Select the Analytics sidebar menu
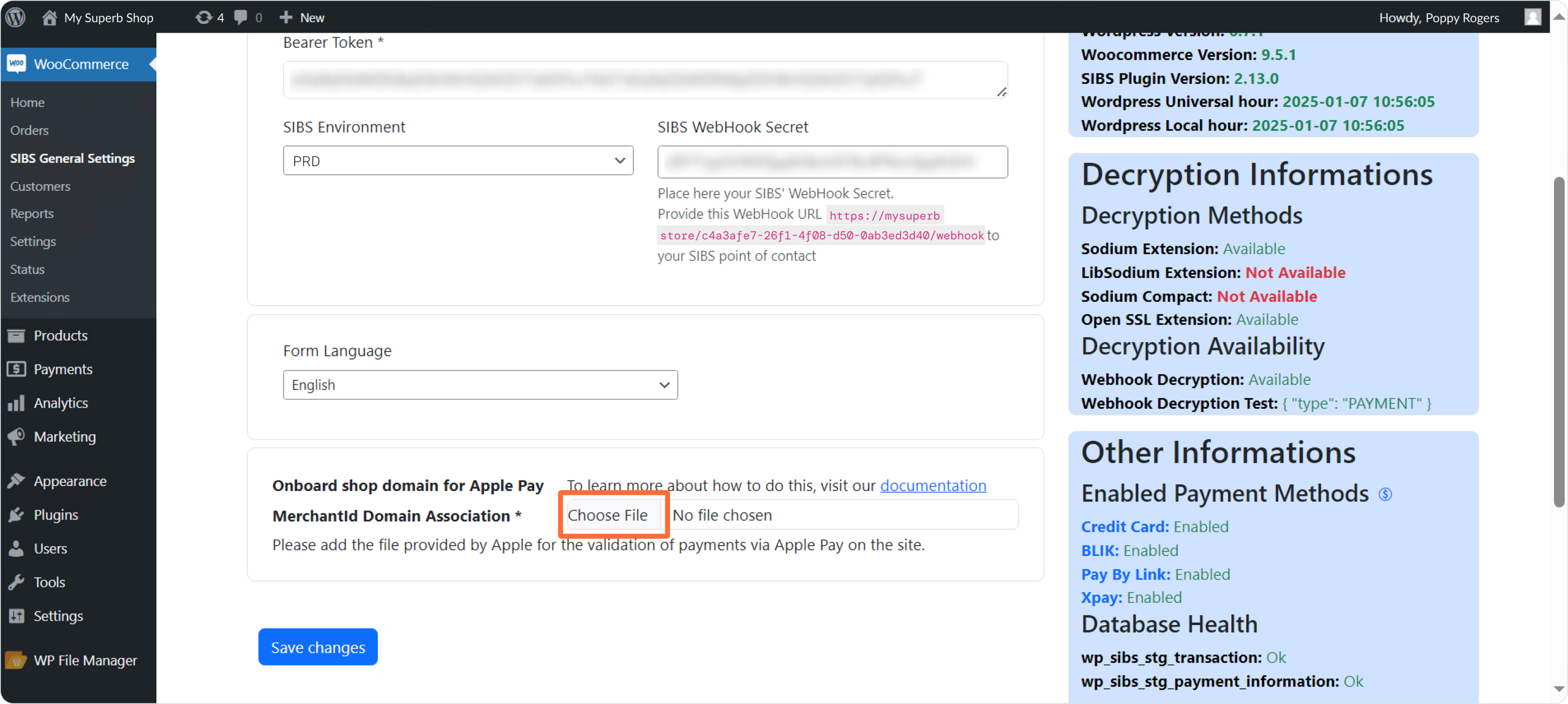The width and height of the screenshot is (1568, 704). [x=61, y=403]
